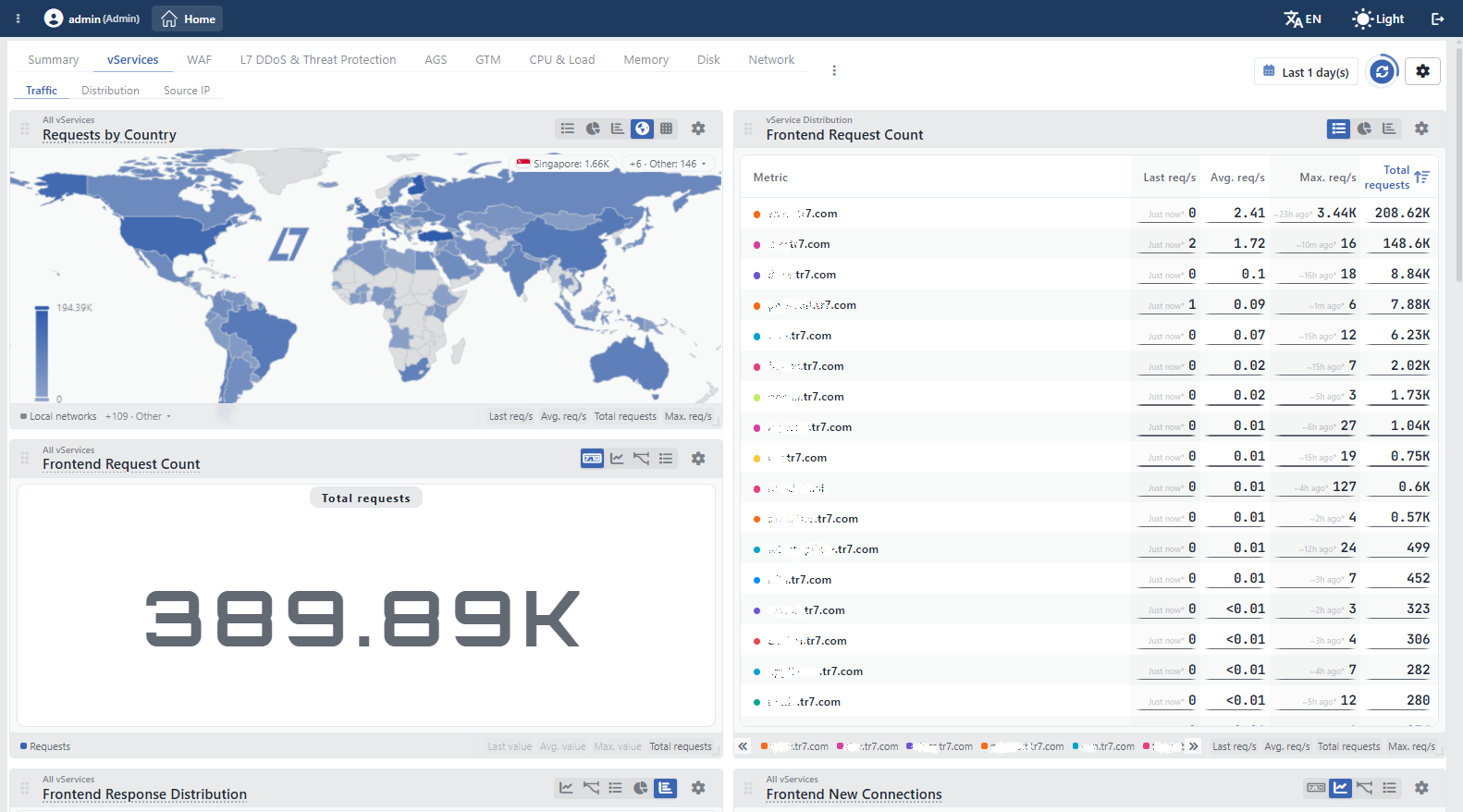Click the logout icon in top bar
1463x812 pixels.
(x=1437, y=18)
